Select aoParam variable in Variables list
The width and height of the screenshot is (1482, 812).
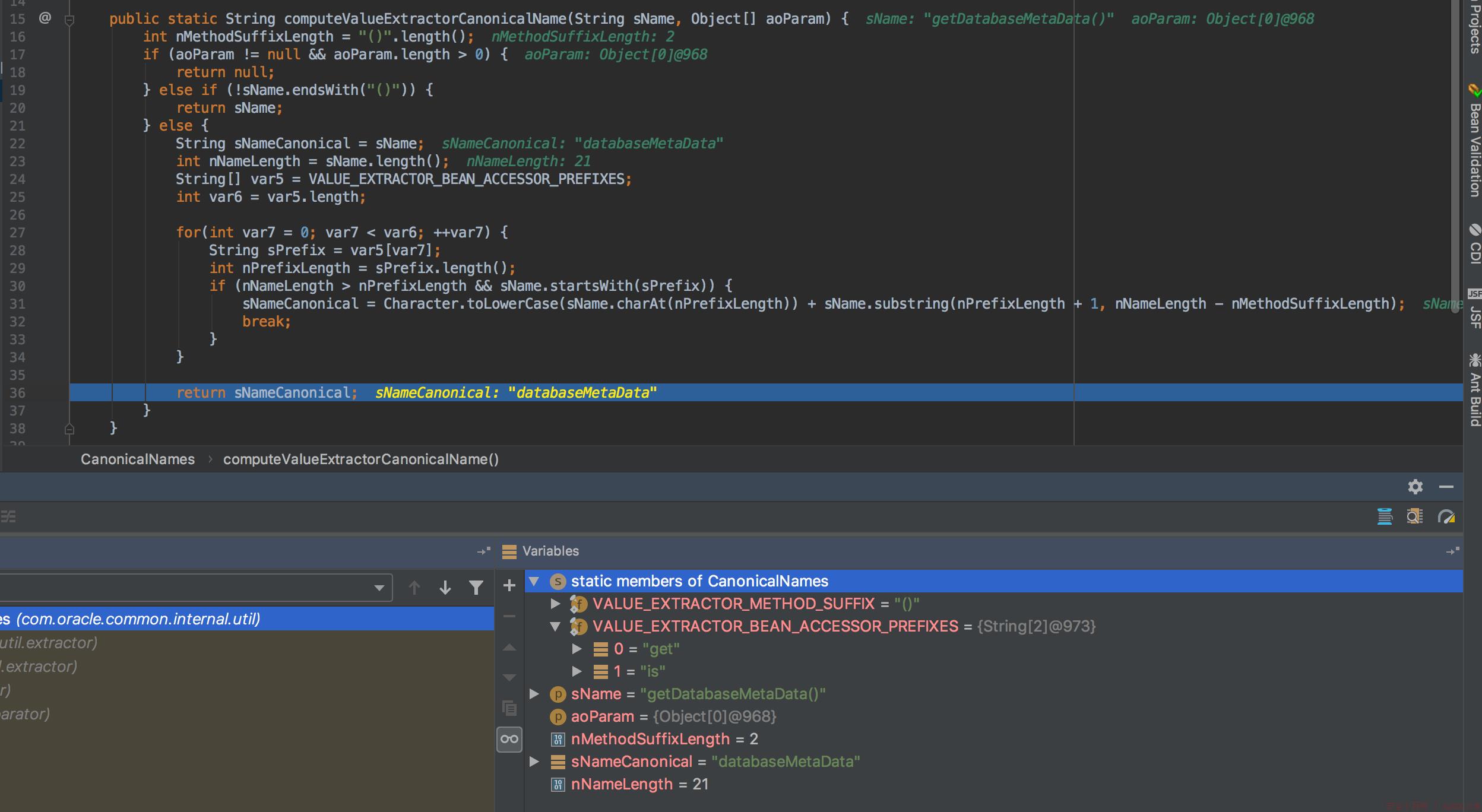click(994, 716)
